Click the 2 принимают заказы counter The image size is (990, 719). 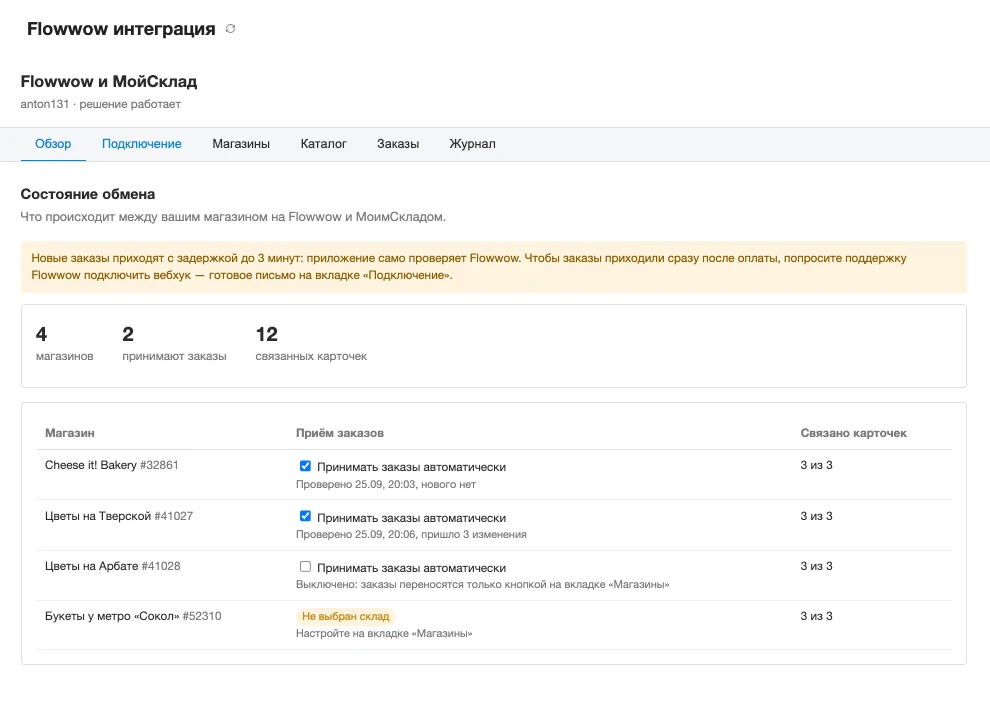tap(174, 344)
